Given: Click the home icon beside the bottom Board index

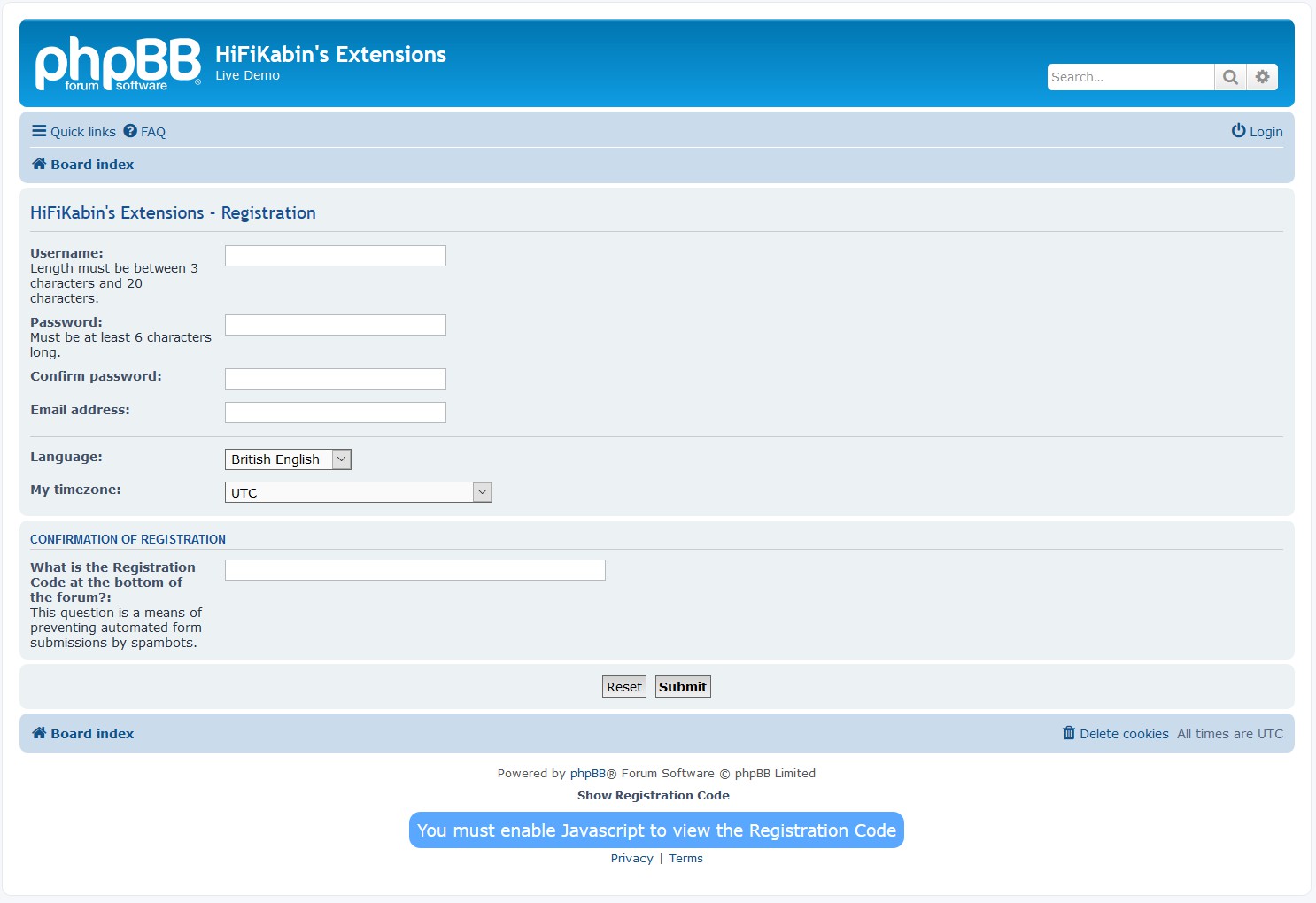Looking at the screenshot, I should (39, 733).
